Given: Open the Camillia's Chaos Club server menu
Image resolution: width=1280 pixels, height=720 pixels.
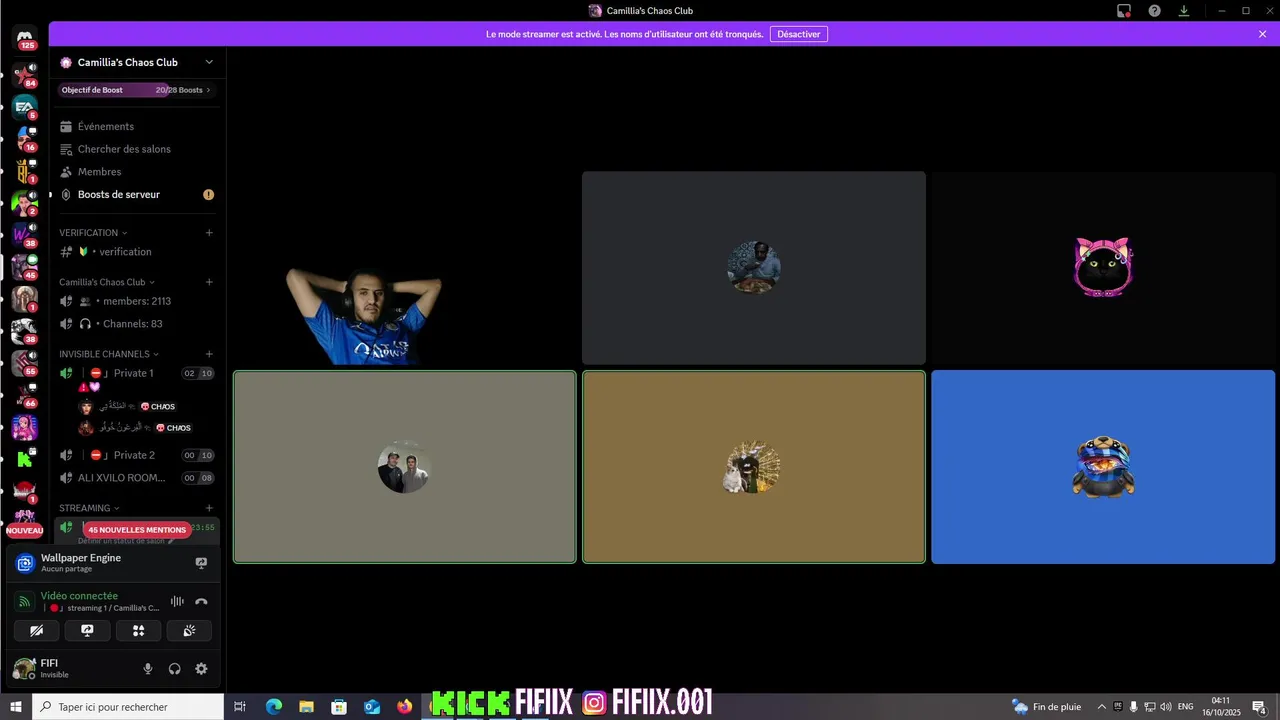Looking at the screenshot, I should coord(137,62).
